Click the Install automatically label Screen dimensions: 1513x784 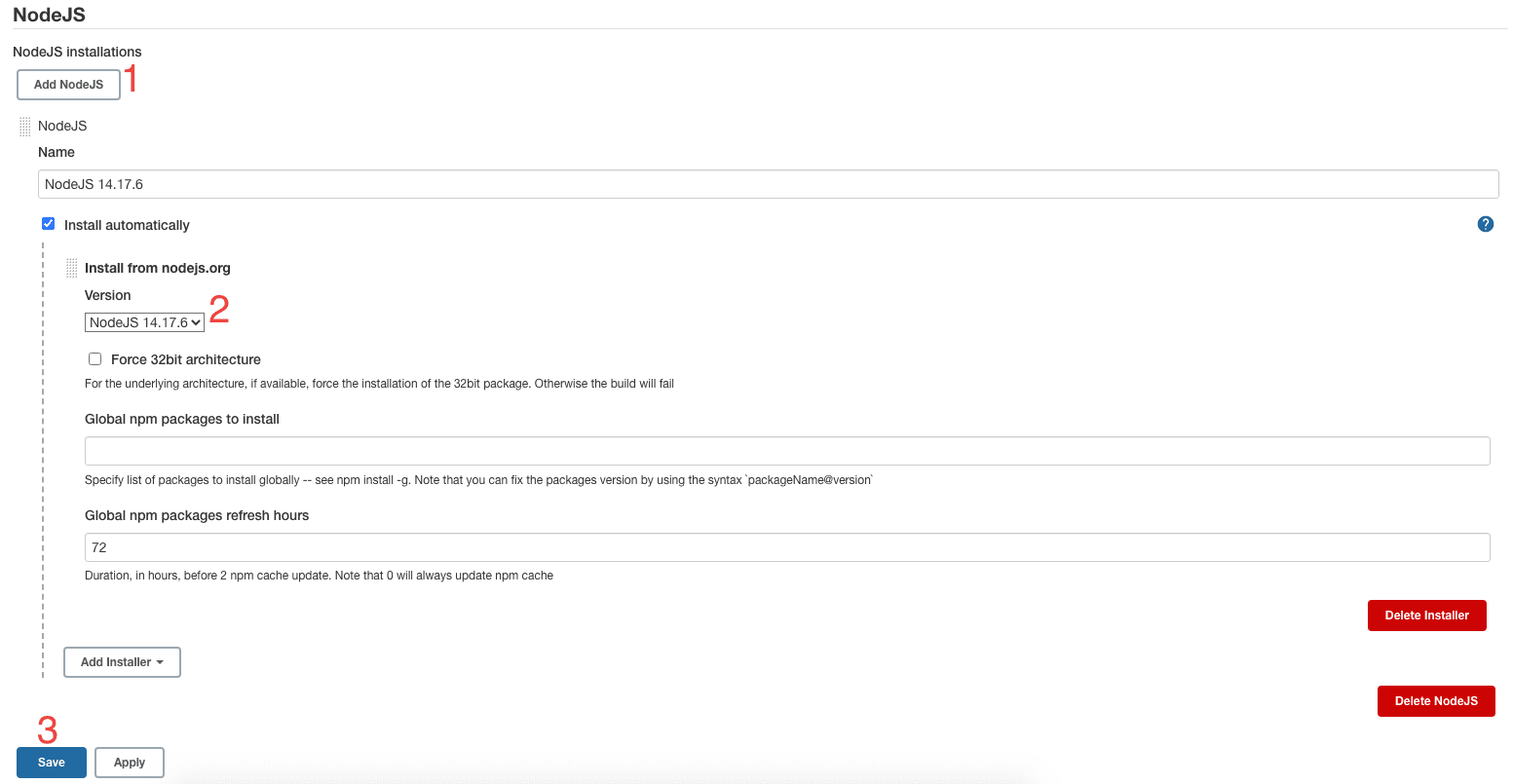point(127,225)
